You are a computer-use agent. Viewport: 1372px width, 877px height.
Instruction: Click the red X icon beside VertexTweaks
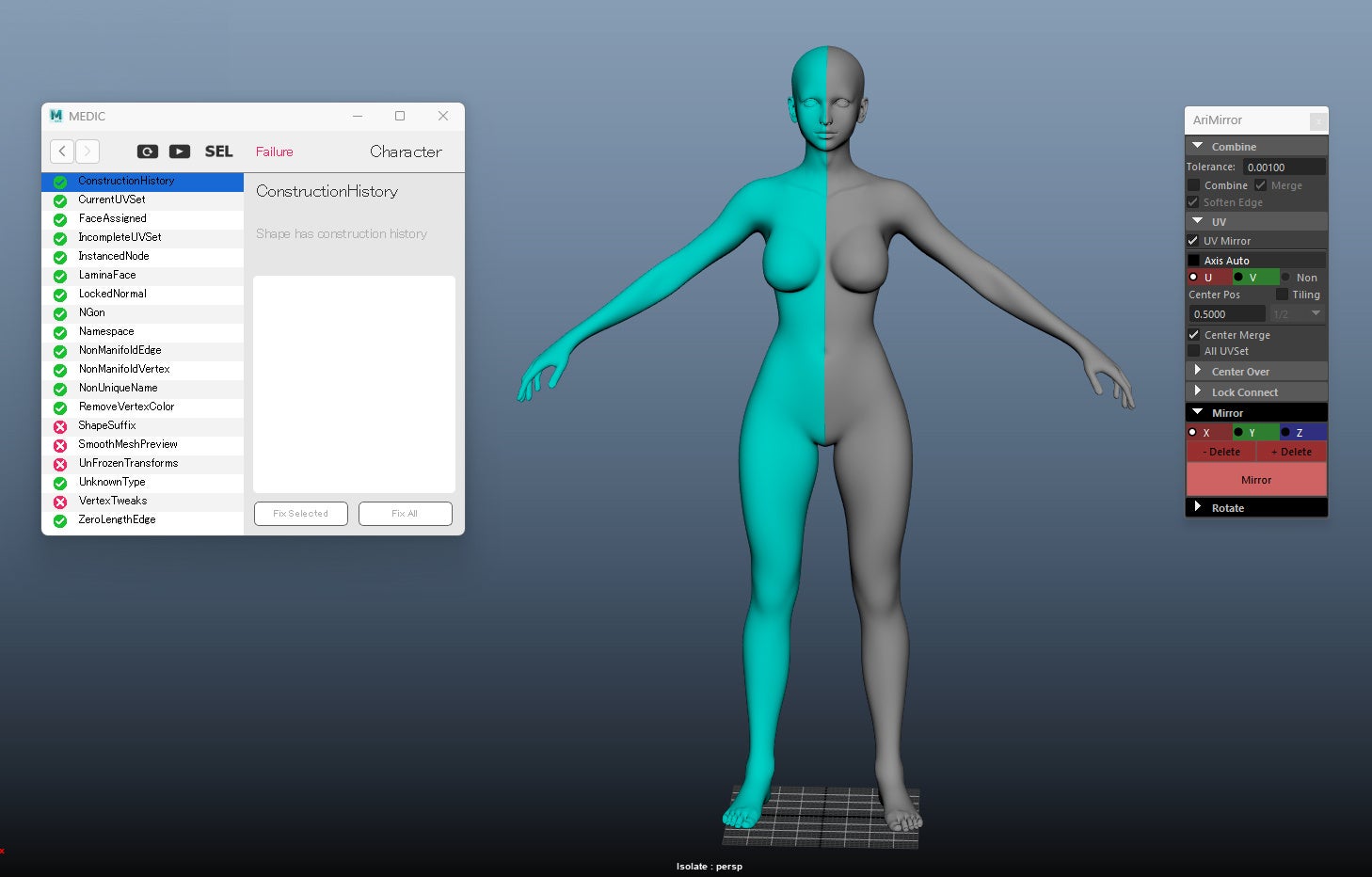click(60, 502)
